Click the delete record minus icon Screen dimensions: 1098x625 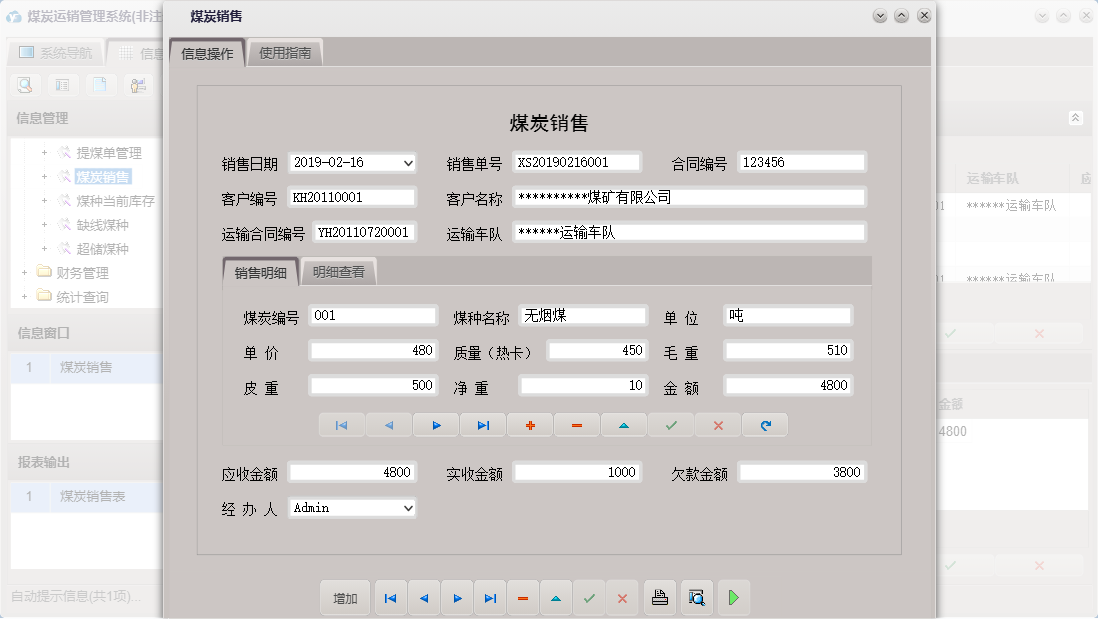click(576, 425)
